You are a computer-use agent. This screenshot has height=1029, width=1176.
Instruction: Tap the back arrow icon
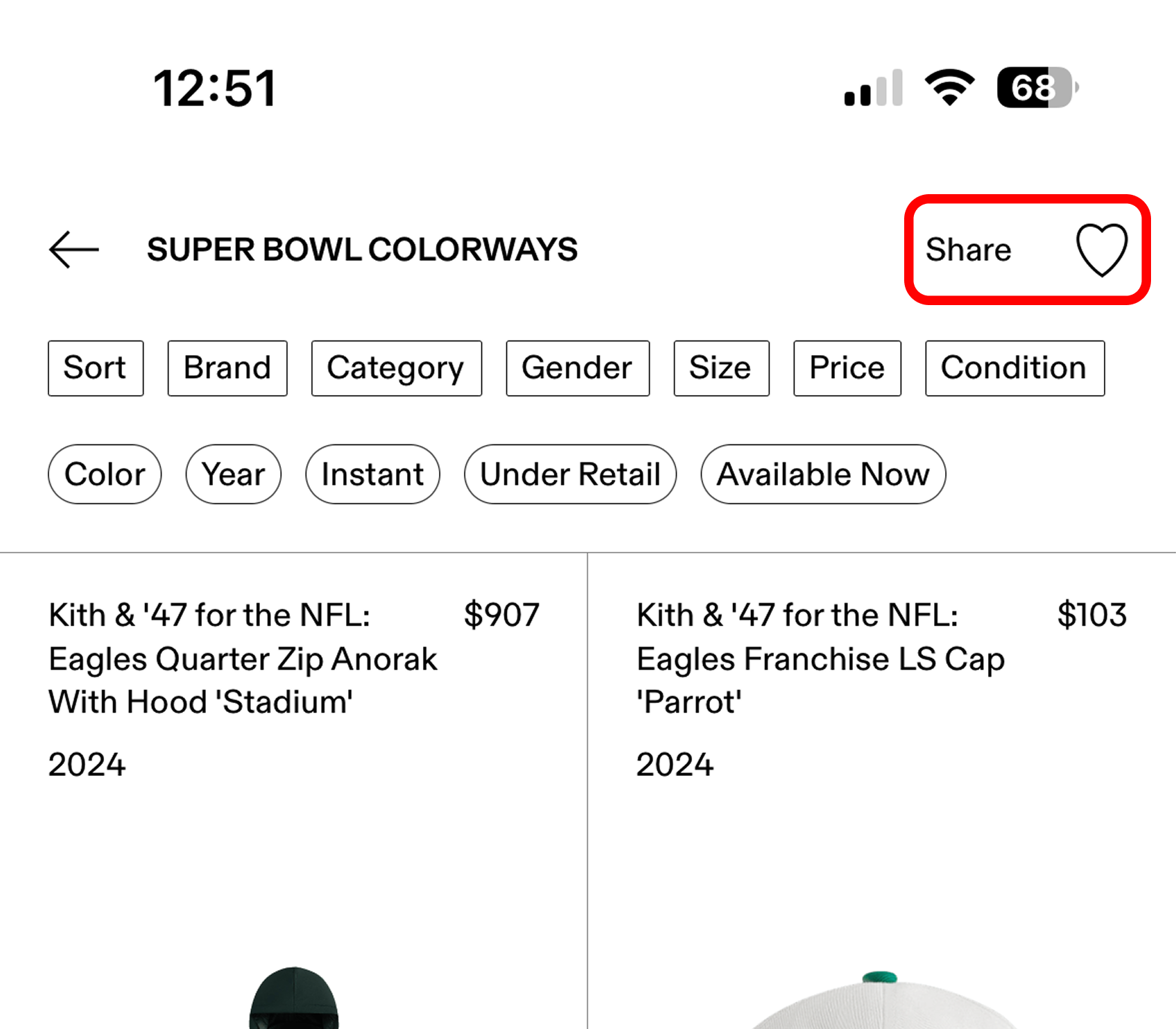pos(73,250)
